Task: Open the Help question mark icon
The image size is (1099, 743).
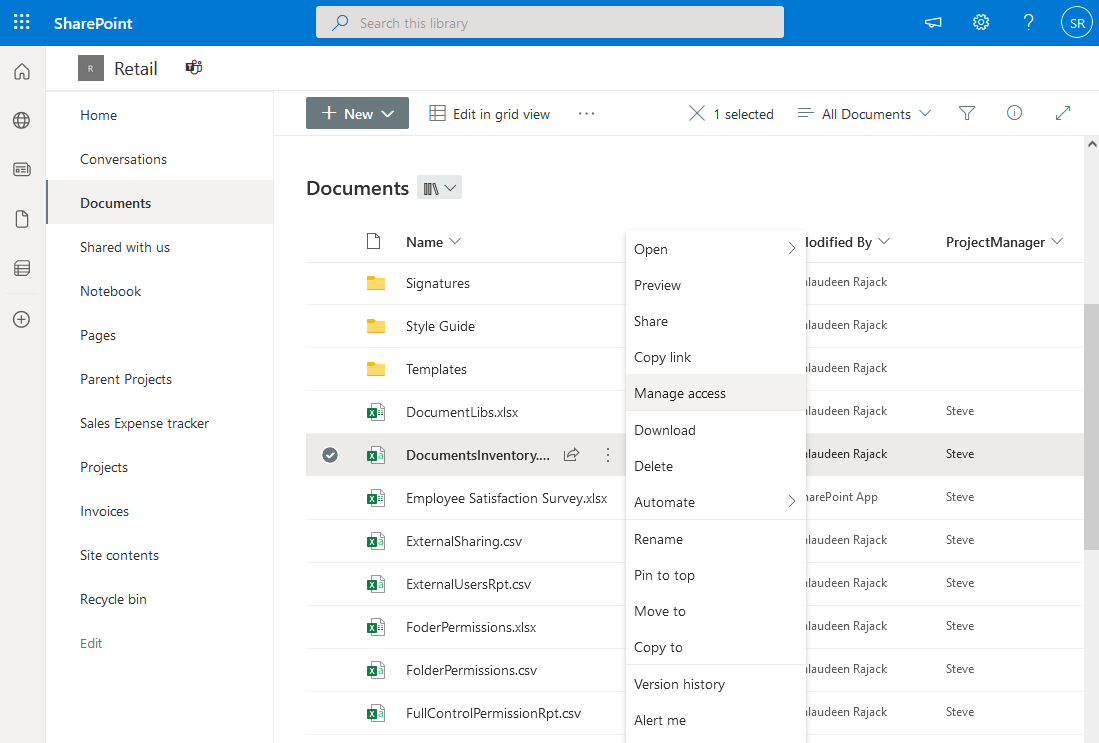Action: tap(1028, 22)
